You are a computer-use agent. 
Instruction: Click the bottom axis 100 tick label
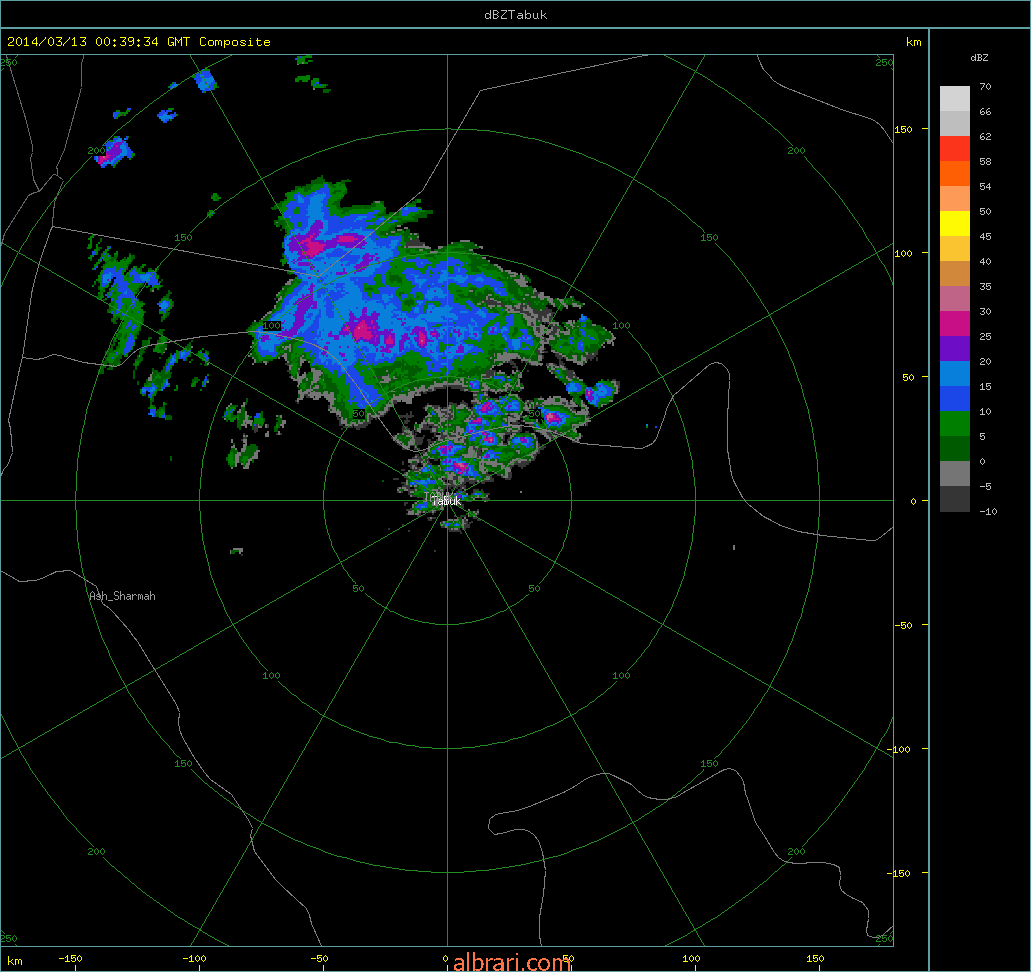(x=691, y=958)
